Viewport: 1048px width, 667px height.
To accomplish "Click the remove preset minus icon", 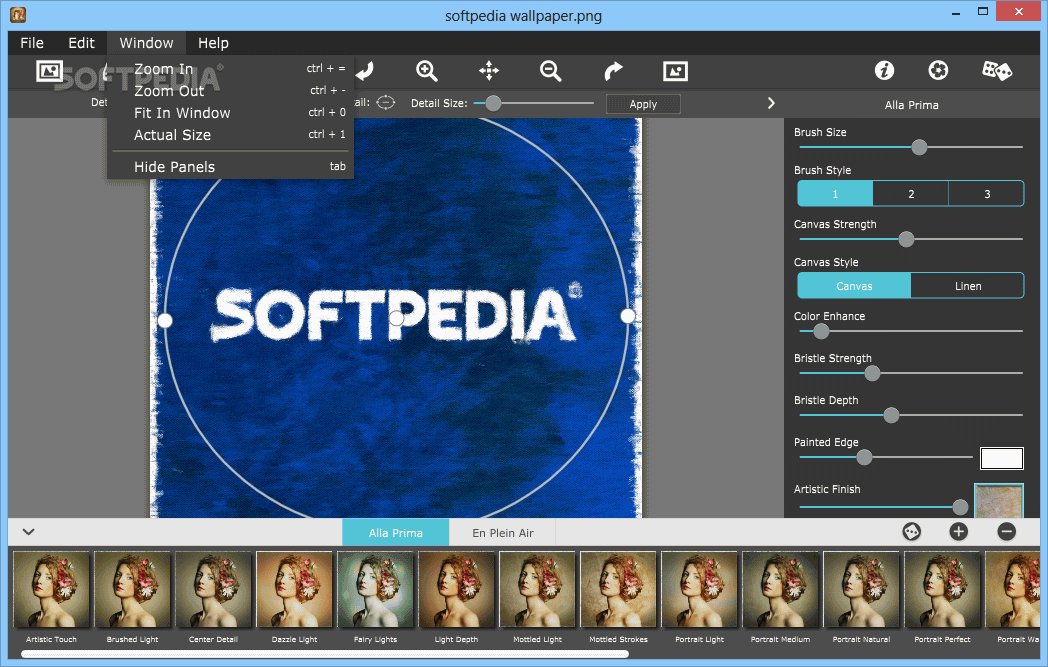I will [1007, 531].
